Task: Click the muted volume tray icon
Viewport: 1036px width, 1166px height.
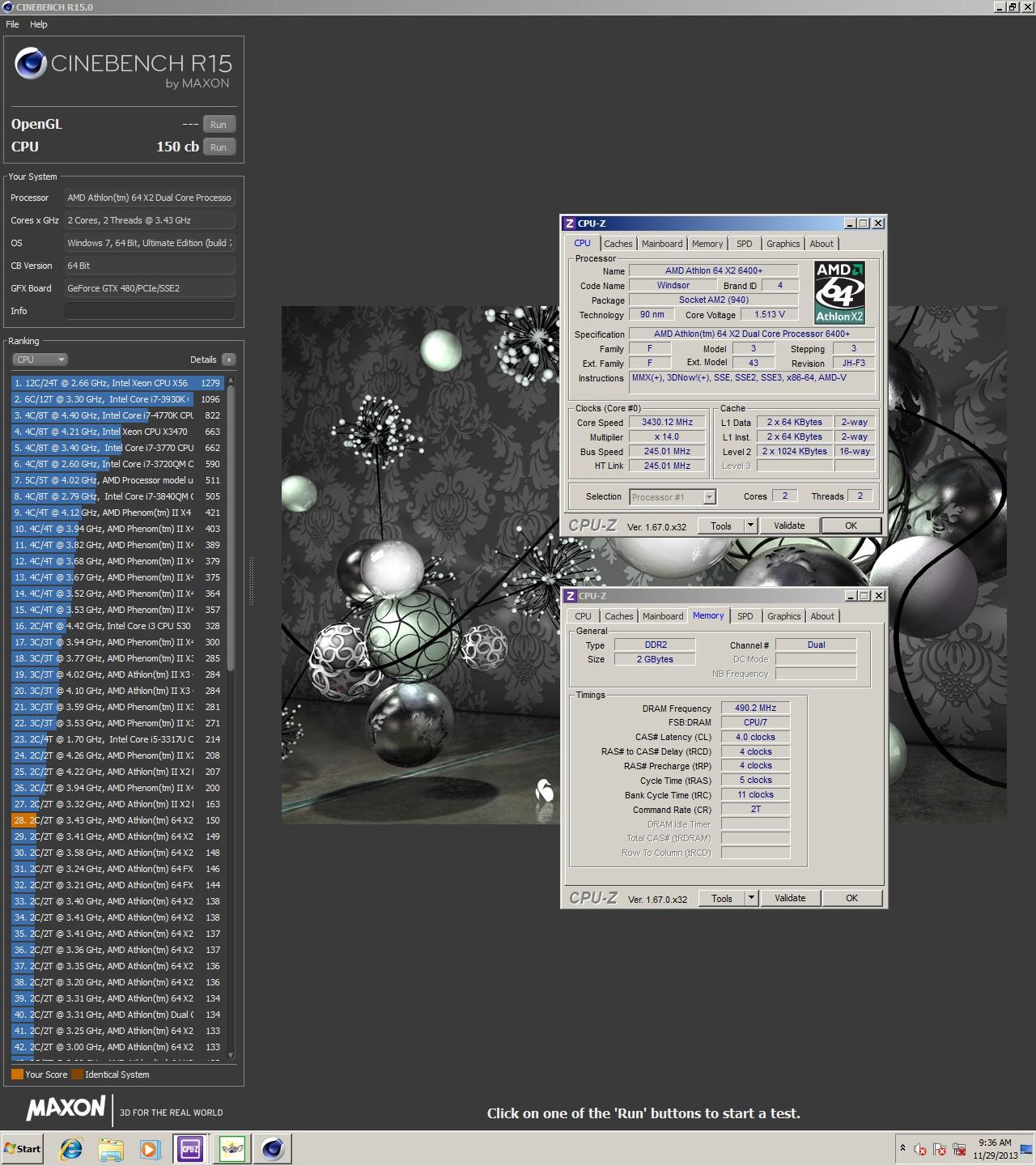Action: point(920,1149)
